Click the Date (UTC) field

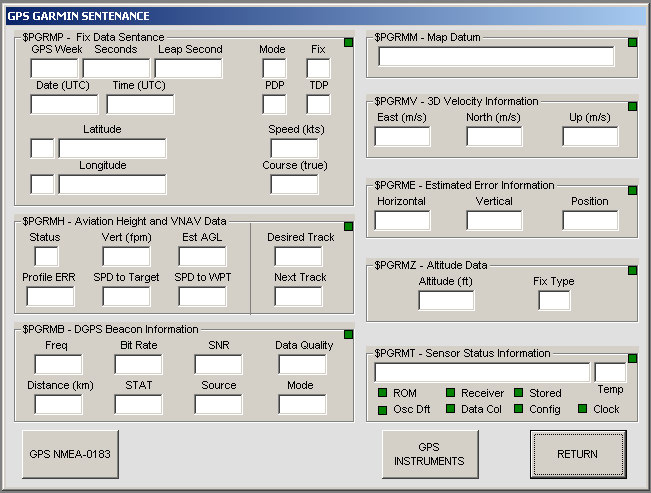pos(64,104)
